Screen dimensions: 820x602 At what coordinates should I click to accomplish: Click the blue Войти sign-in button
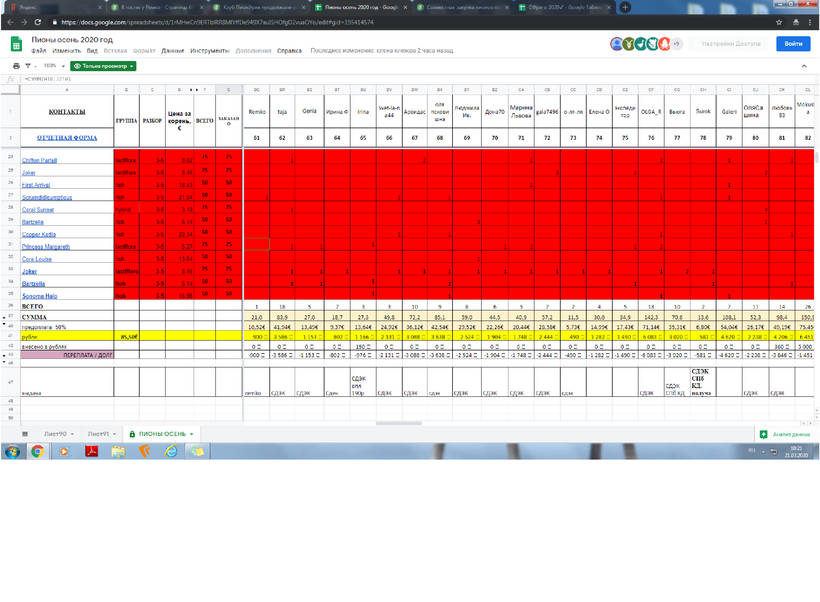pos(792,44)
